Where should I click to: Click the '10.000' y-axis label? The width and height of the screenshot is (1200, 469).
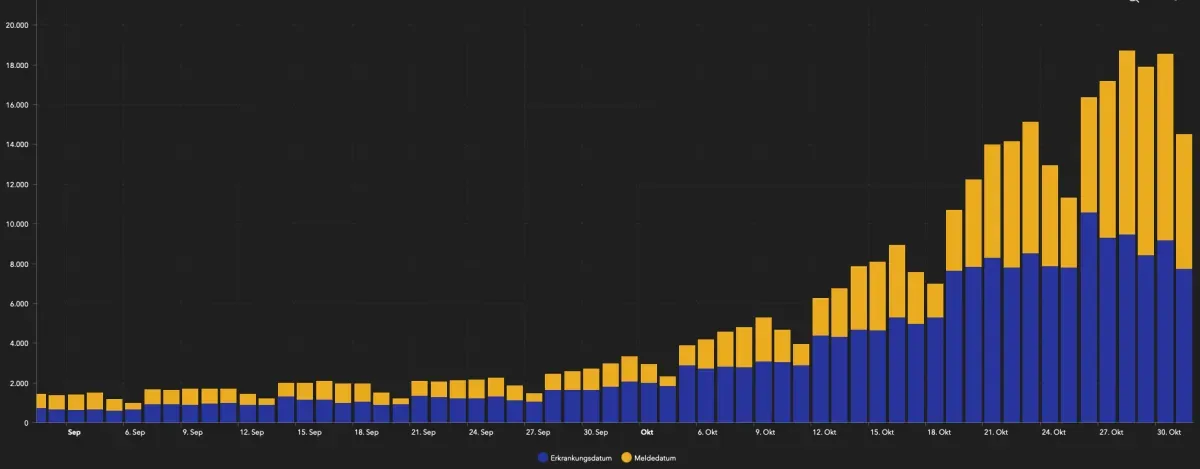17,224
